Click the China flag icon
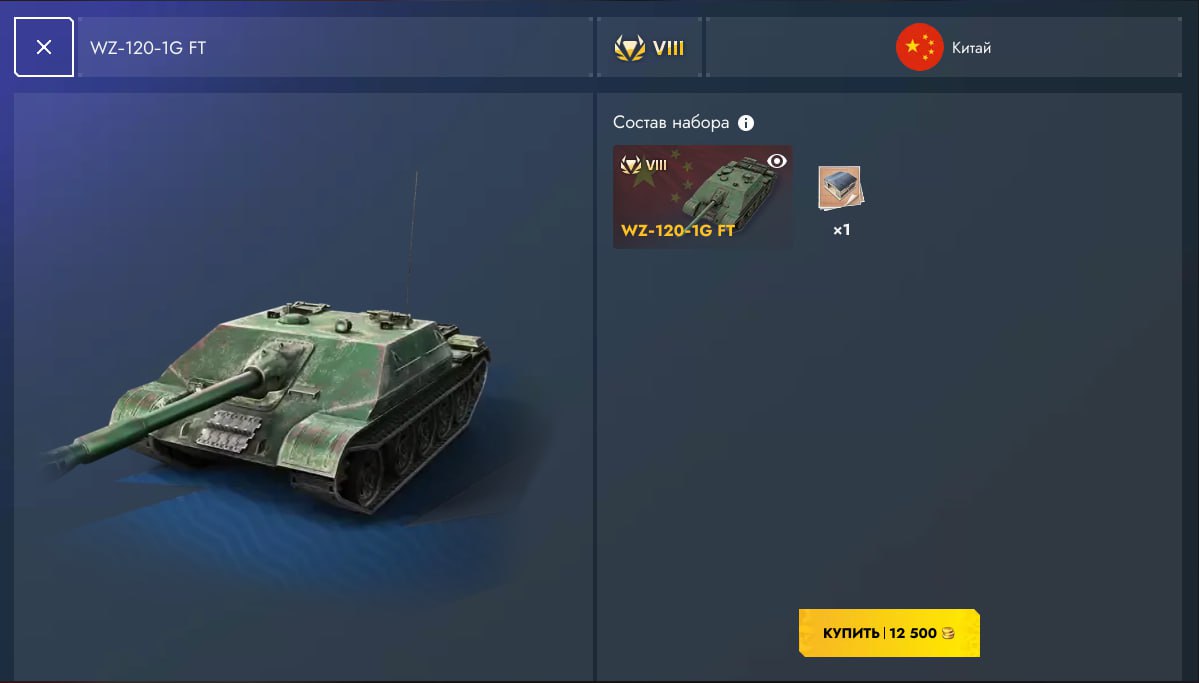 919,47
